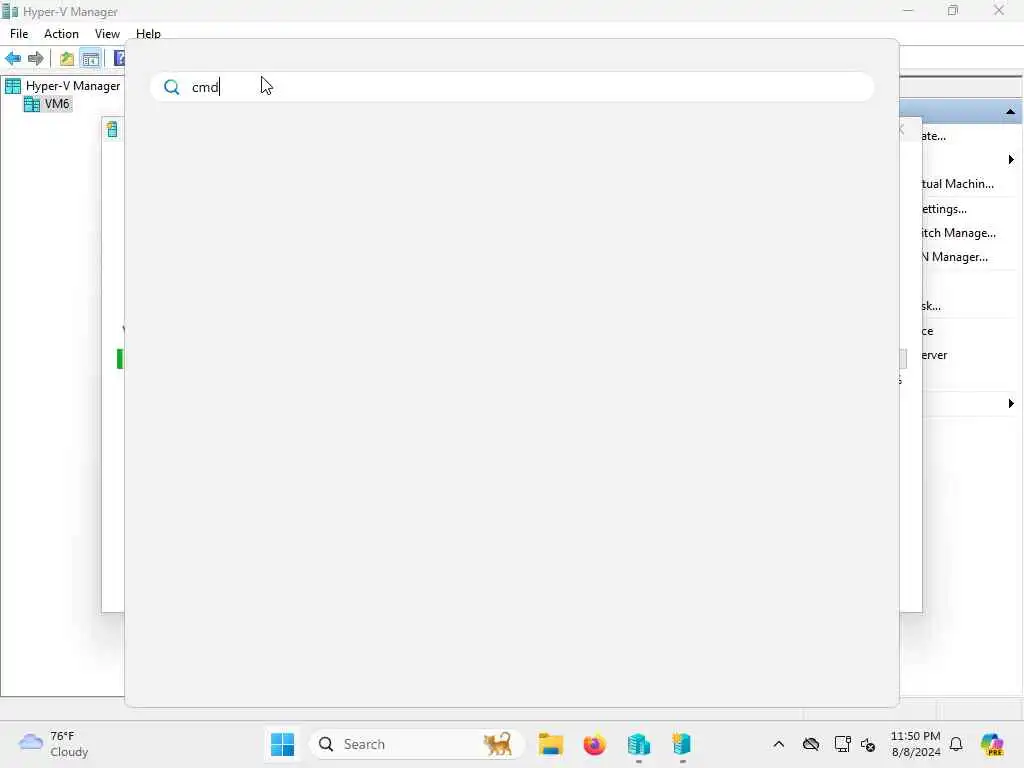Click the Back arrow toolbar icon

(x=13, y=58)
